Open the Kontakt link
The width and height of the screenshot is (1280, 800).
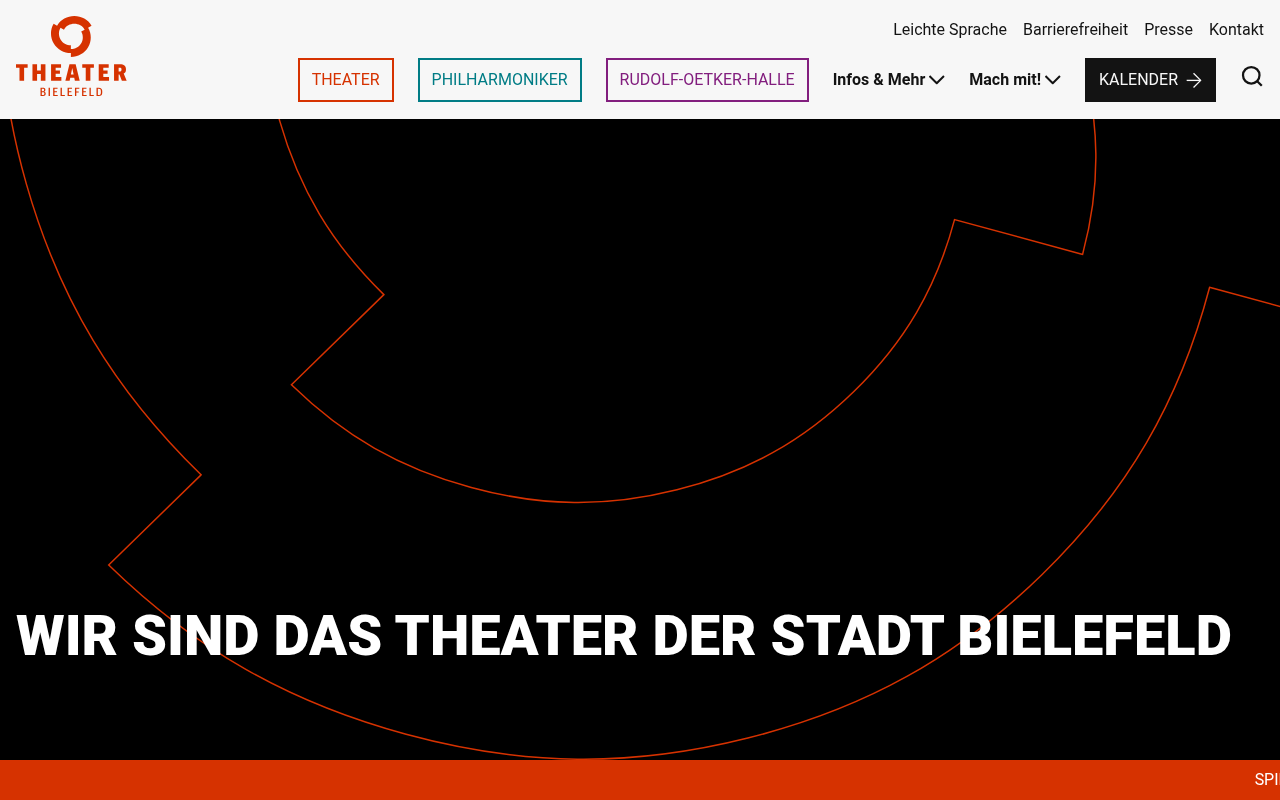1236,30
